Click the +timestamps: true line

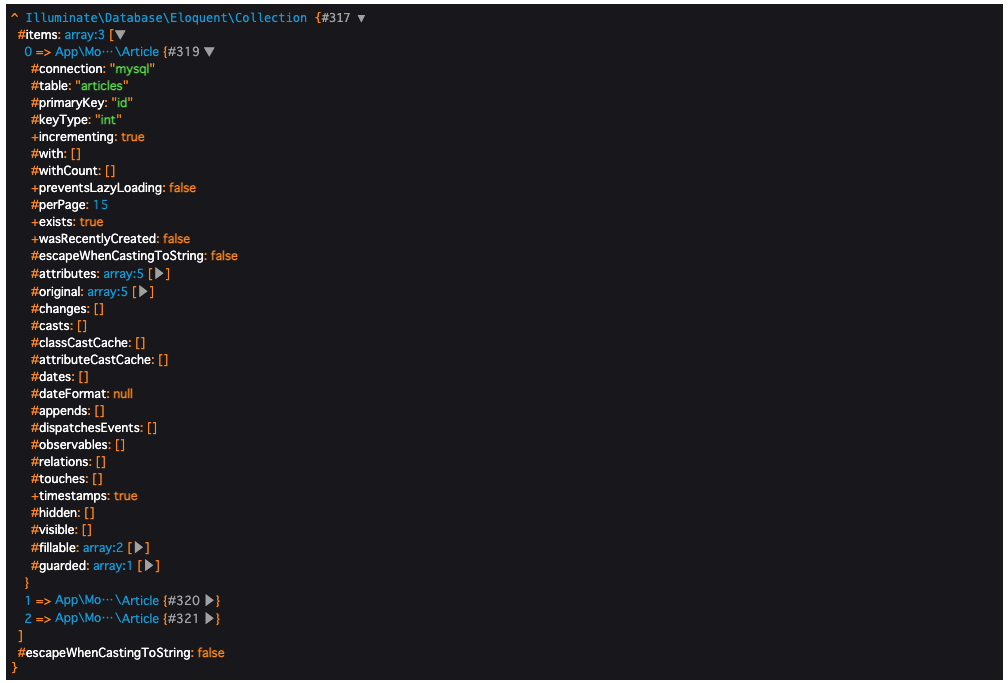tap(84, 496)
